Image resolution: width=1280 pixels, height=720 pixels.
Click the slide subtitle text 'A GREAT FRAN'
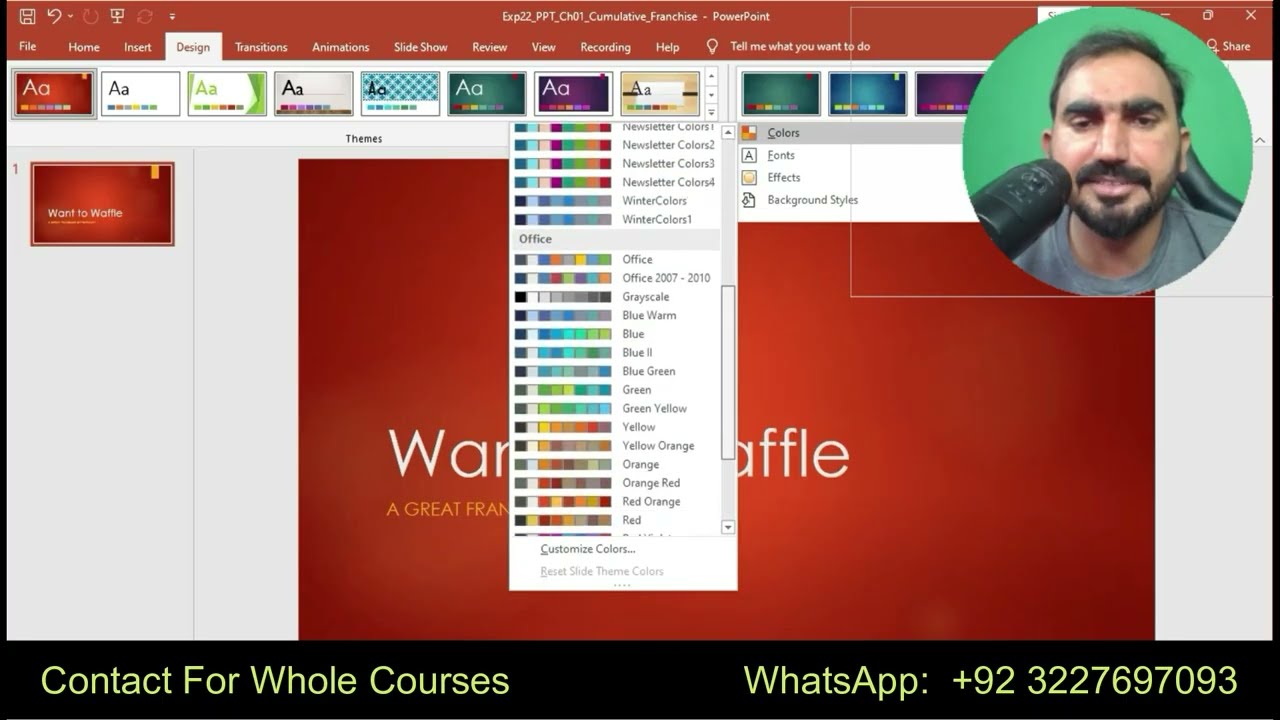click(x=448, y=509)
